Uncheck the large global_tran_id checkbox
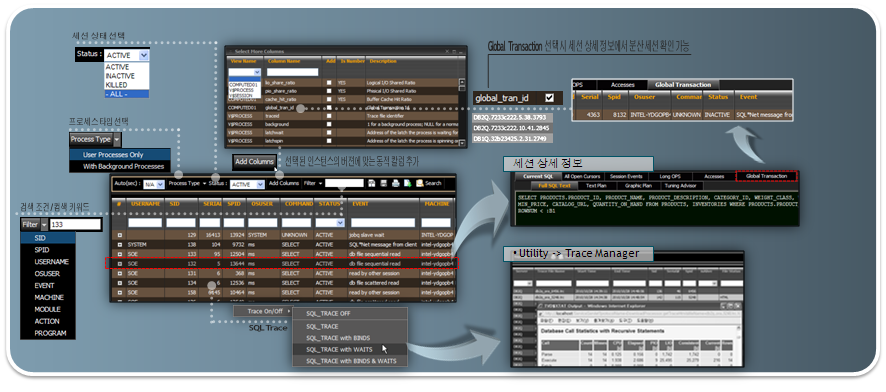The image size is (886, 392). pyautogui.click(x=549, y=98)
